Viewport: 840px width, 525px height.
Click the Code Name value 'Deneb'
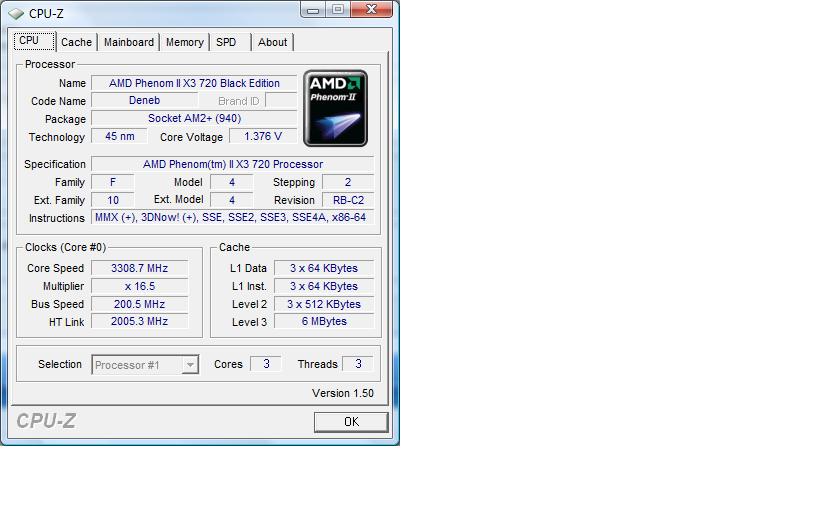pos(144,101)
